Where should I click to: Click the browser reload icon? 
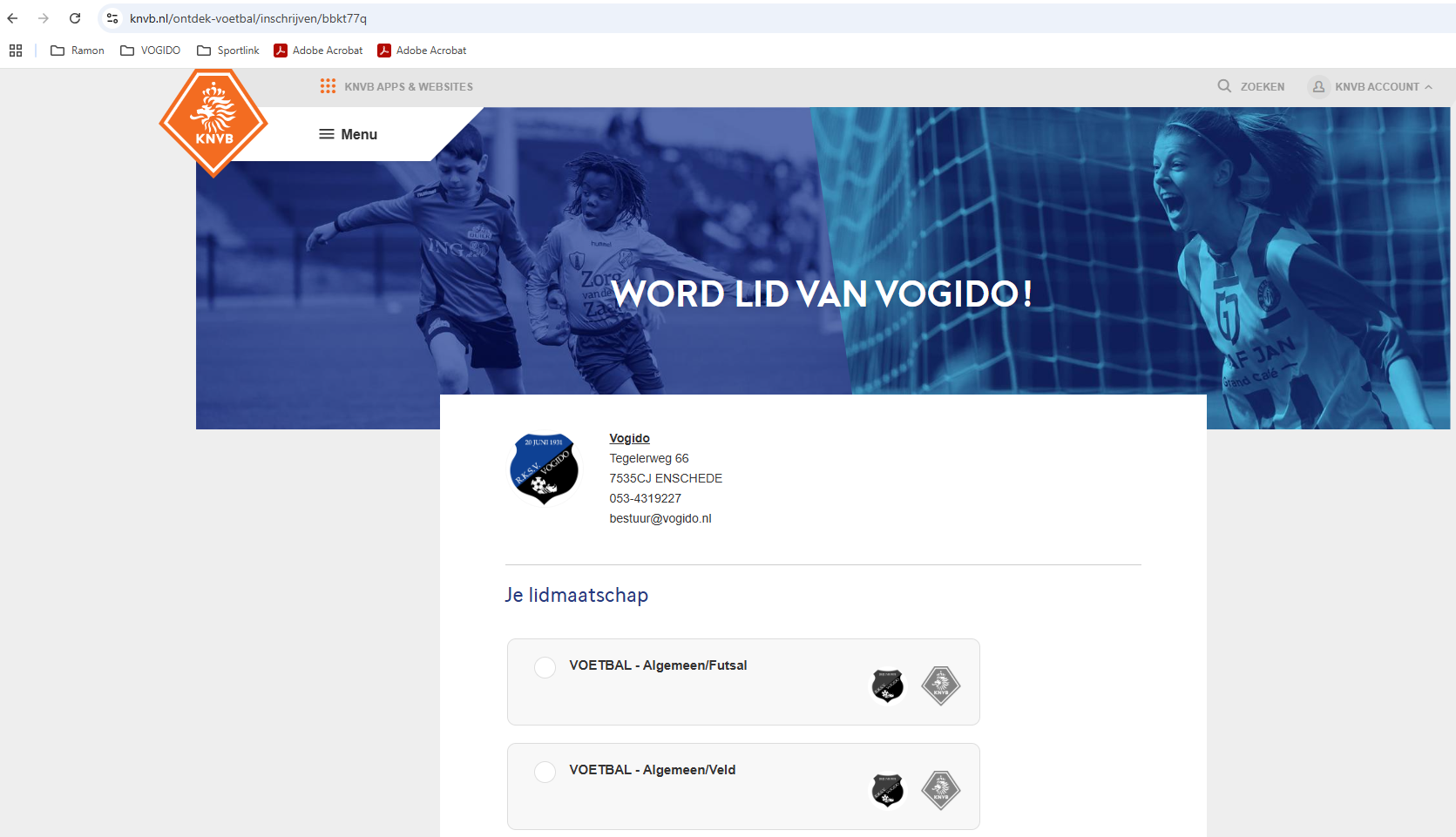[75, 18]
